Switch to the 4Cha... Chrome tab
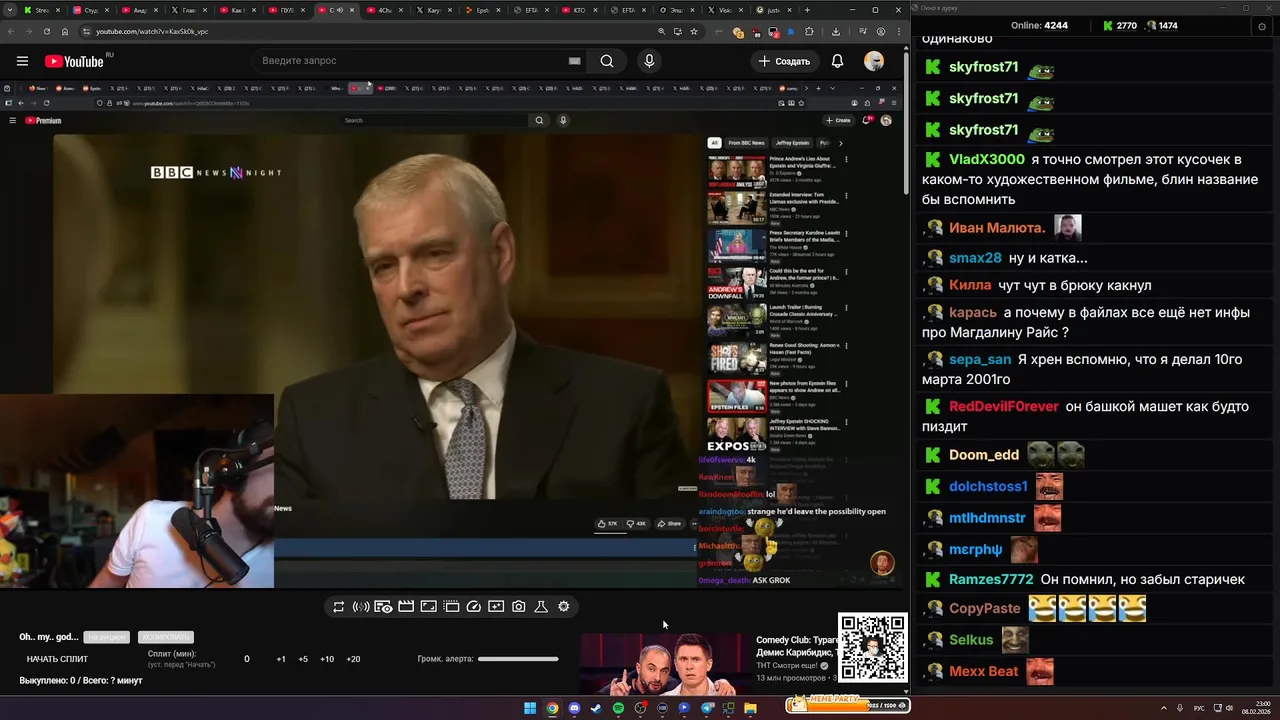 click(x=386, y=10)
